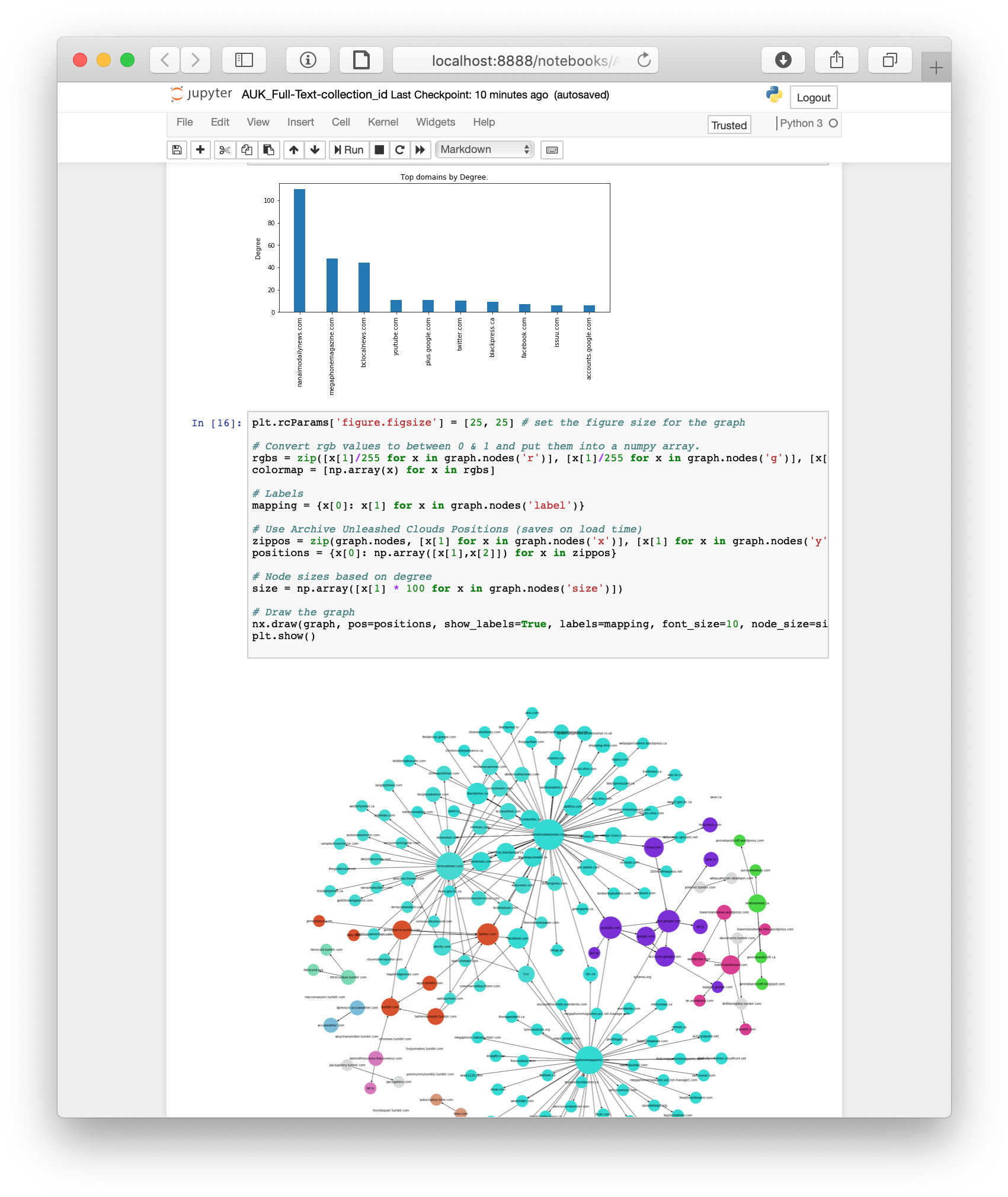Save the notebook with the floppy disk icon
1008x1197 pixels.
177,150
